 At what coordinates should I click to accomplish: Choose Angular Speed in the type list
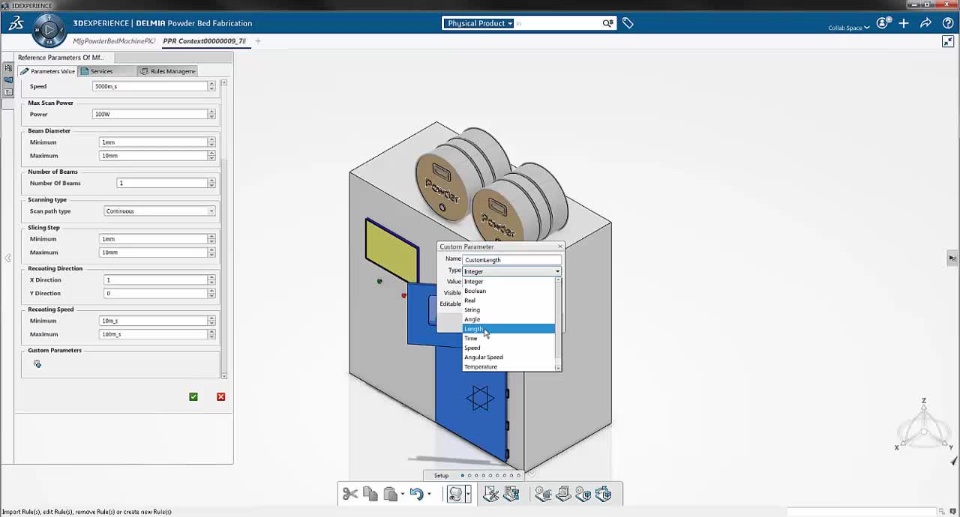click(508, 357)
